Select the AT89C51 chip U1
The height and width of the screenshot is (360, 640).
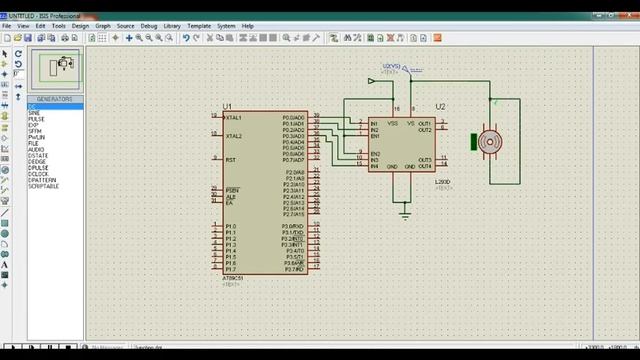pyautogui.click(x=265, y=193)
